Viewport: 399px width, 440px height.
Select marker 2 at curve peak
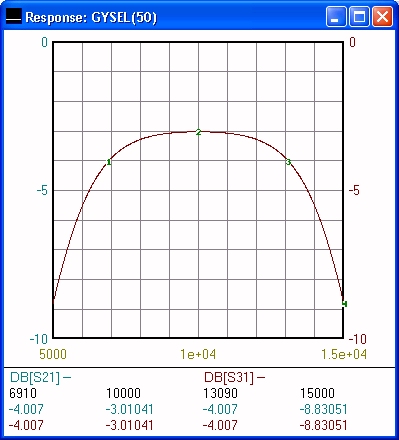(199, 132)
